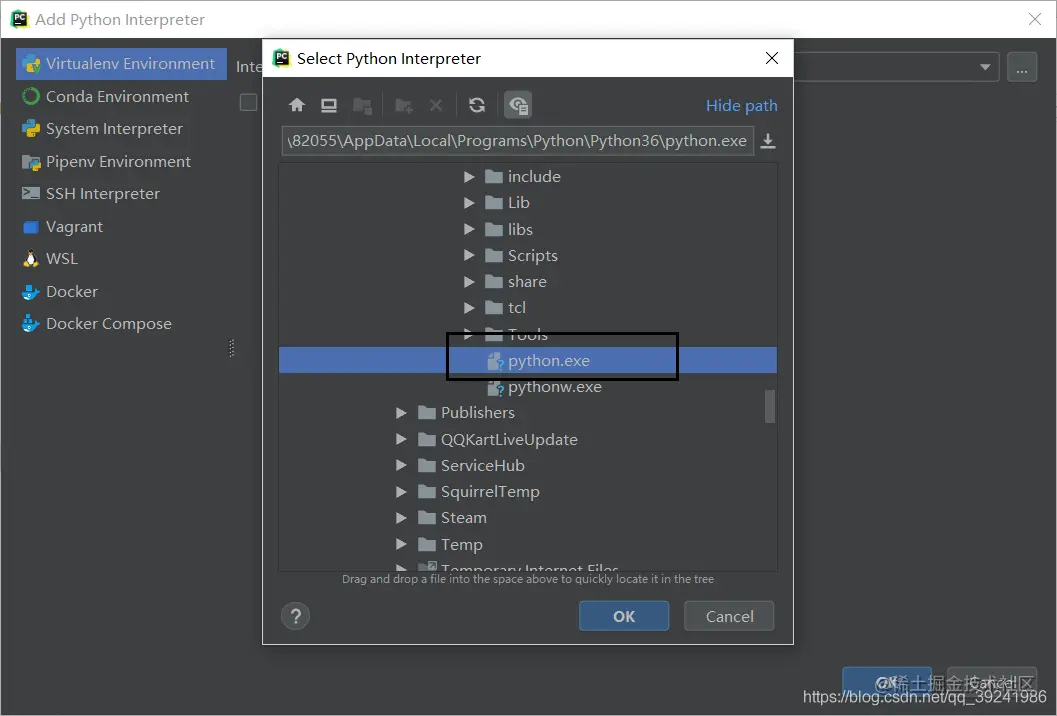Image resolution: width=1057 pixels, height=716 pixels.
Task: Expand the SquirrelTemp folder
Action: [x=401, y=491]
